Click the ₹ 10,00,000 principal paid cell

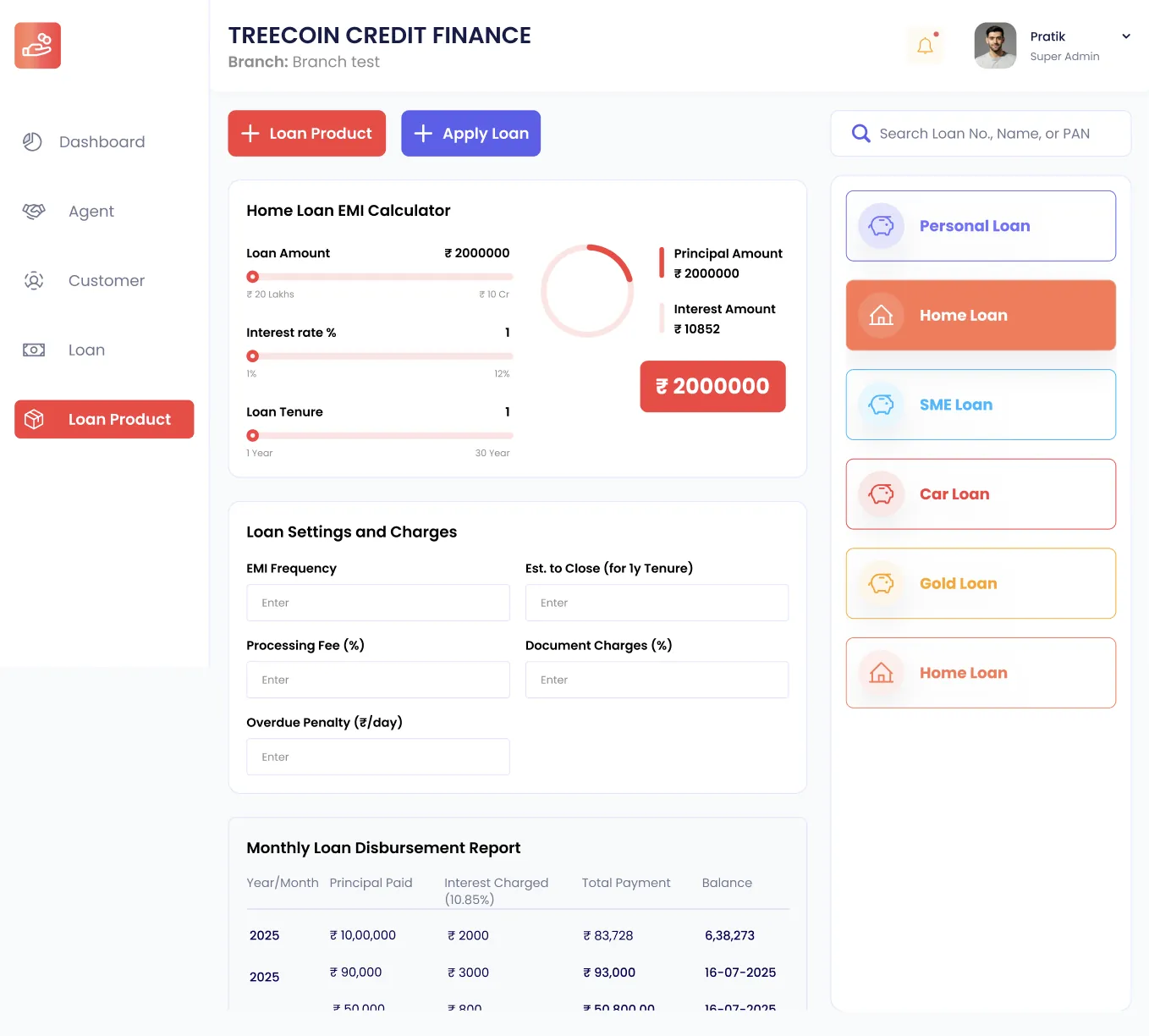363,935
